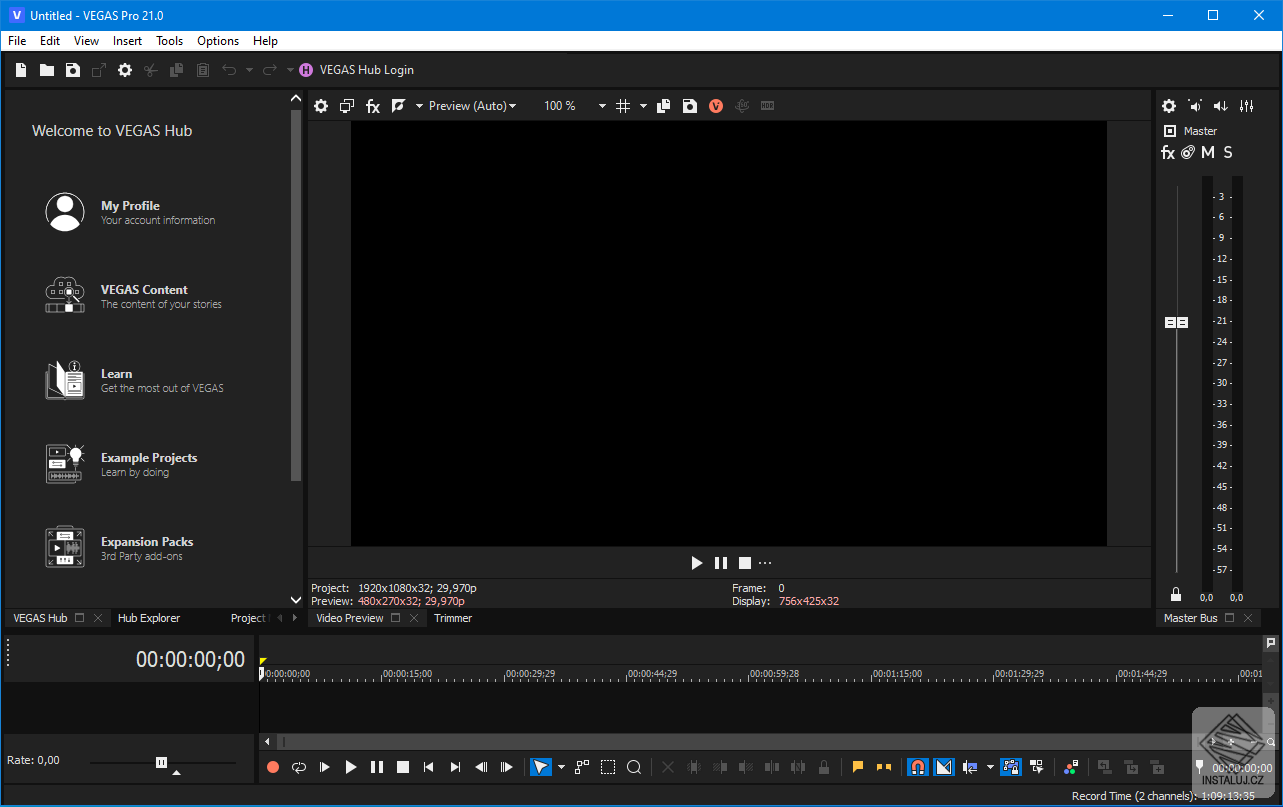Select the Selection Edit tool
The width and height of the screenshot is (1283, 807).
tap(607, 767)
